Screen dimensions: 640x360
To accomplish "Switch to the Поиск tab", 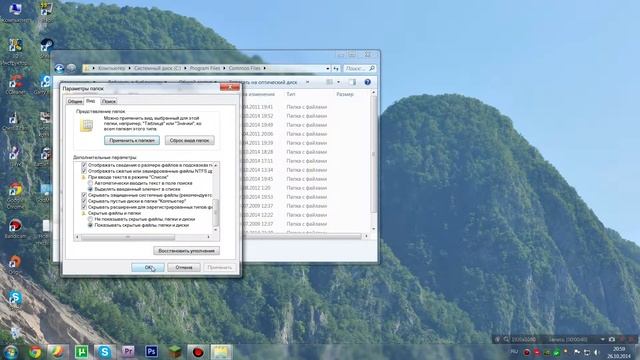I will point(109,101).
